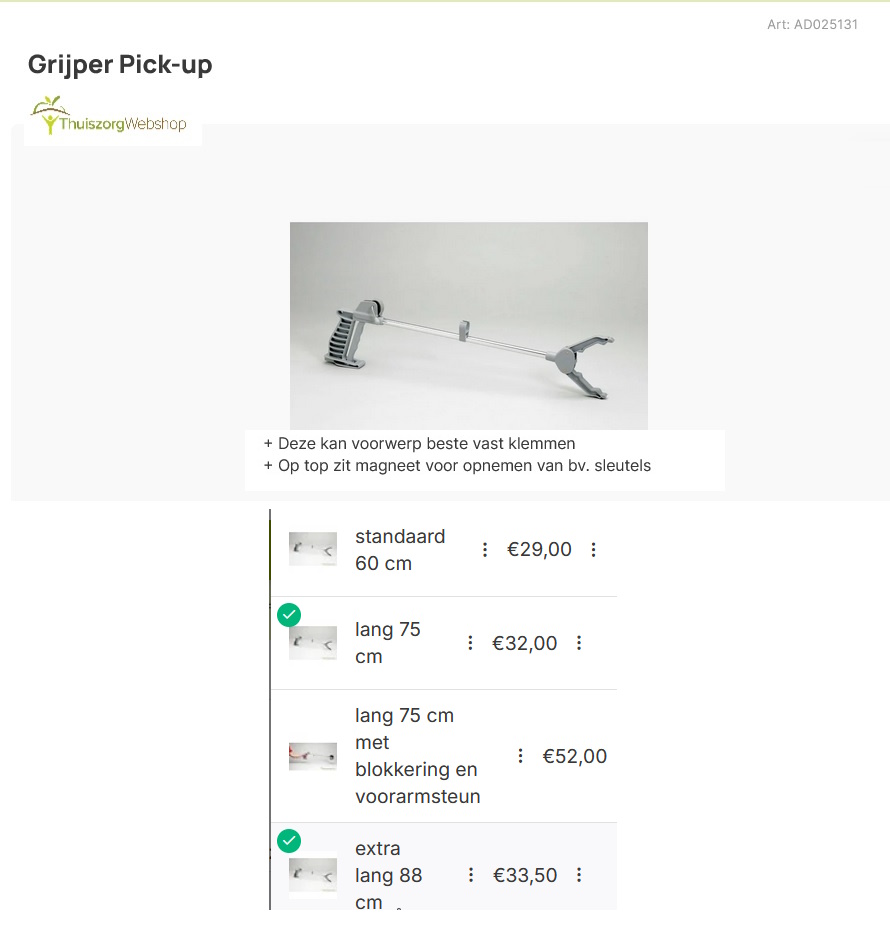Select the lang 75 cm variant label
Viewport: 890px width, 928px height.
pyautogui.click(x=388, y=643)
